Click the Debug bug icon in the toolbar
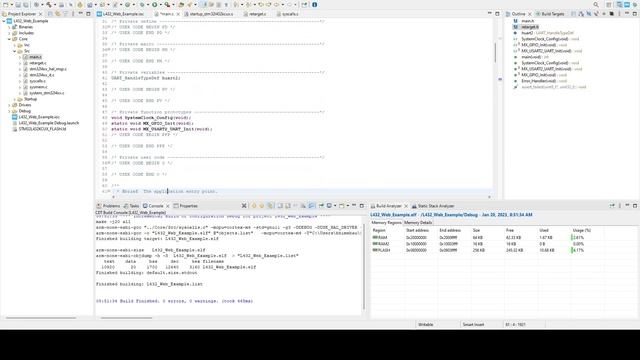 pyautogui.click(x=142, y=4)
